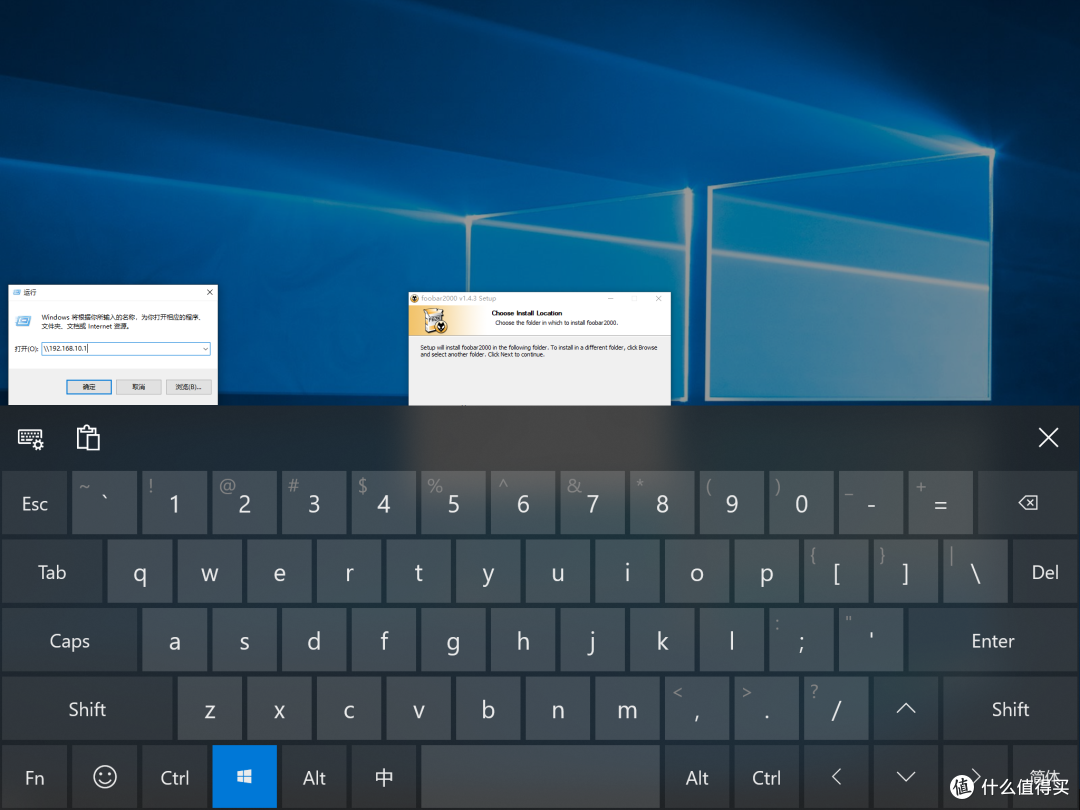Tap the right Ctrl key
This screenshot has width=1080, height=810.
tap(767, 777)
